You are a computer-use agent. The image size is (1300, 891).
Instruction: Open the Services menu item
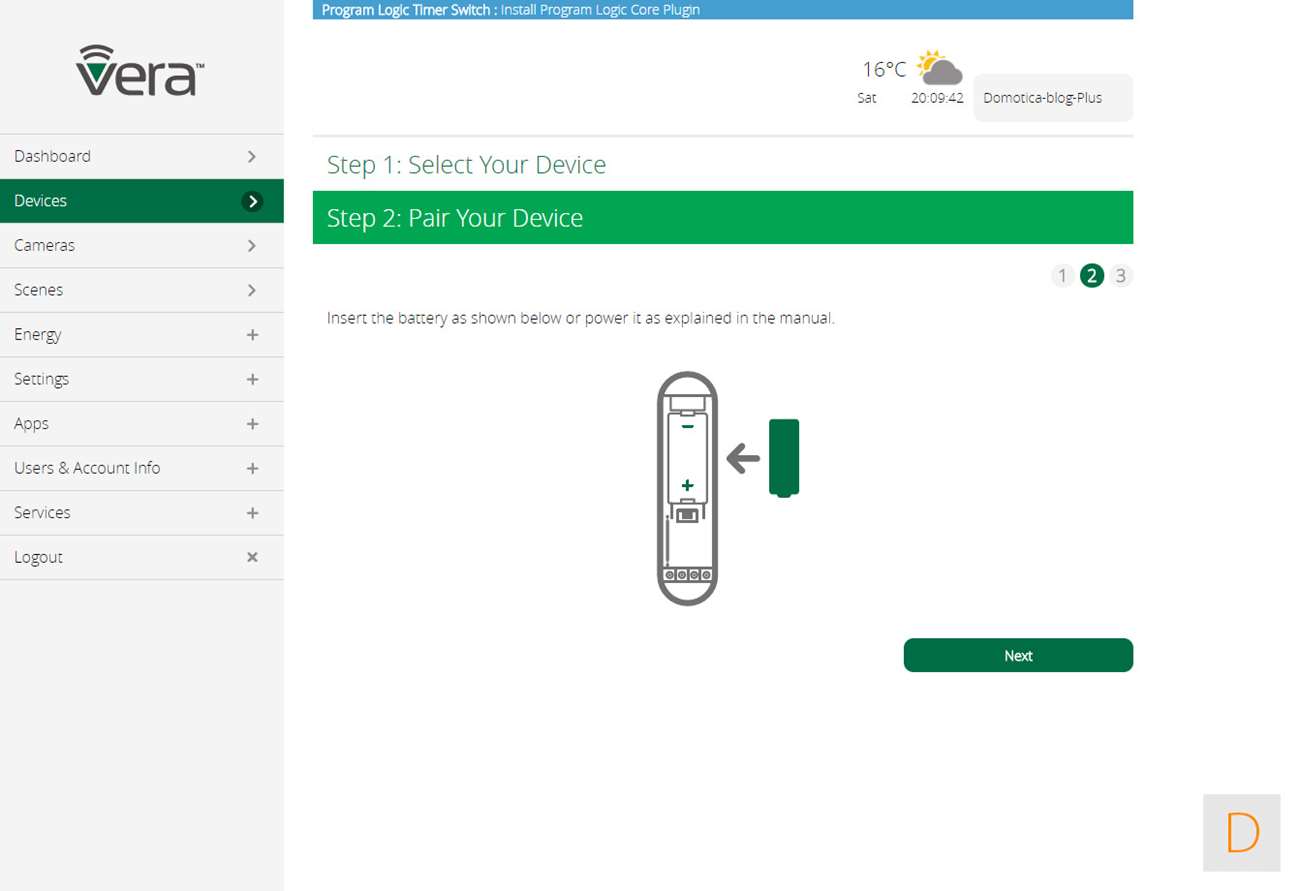(x=42, y=512)
